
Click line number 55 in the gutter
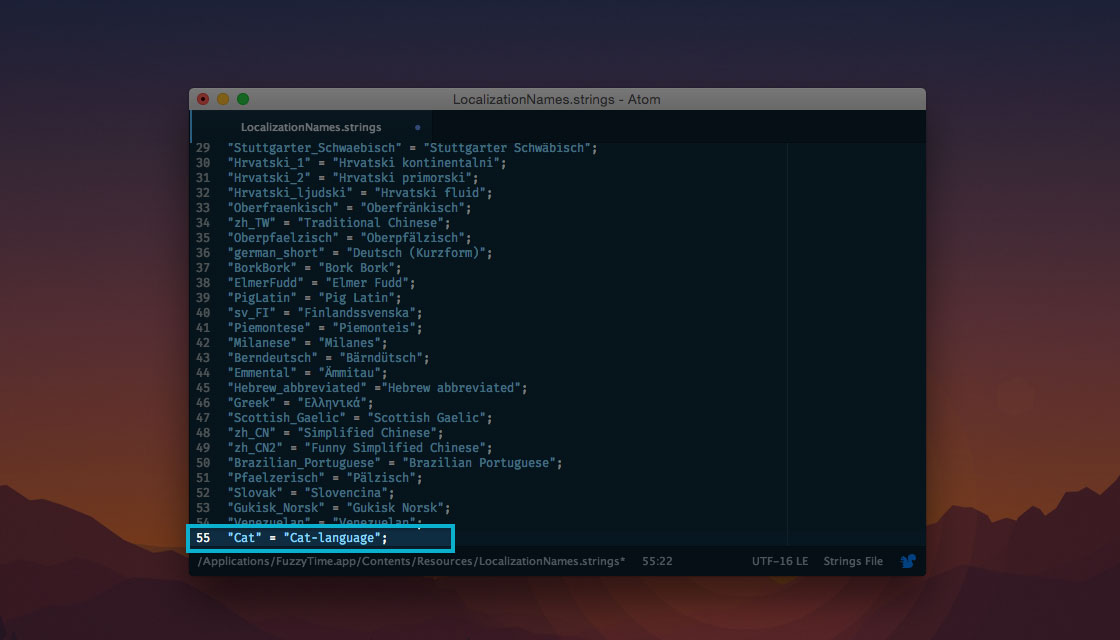[203, 538]
